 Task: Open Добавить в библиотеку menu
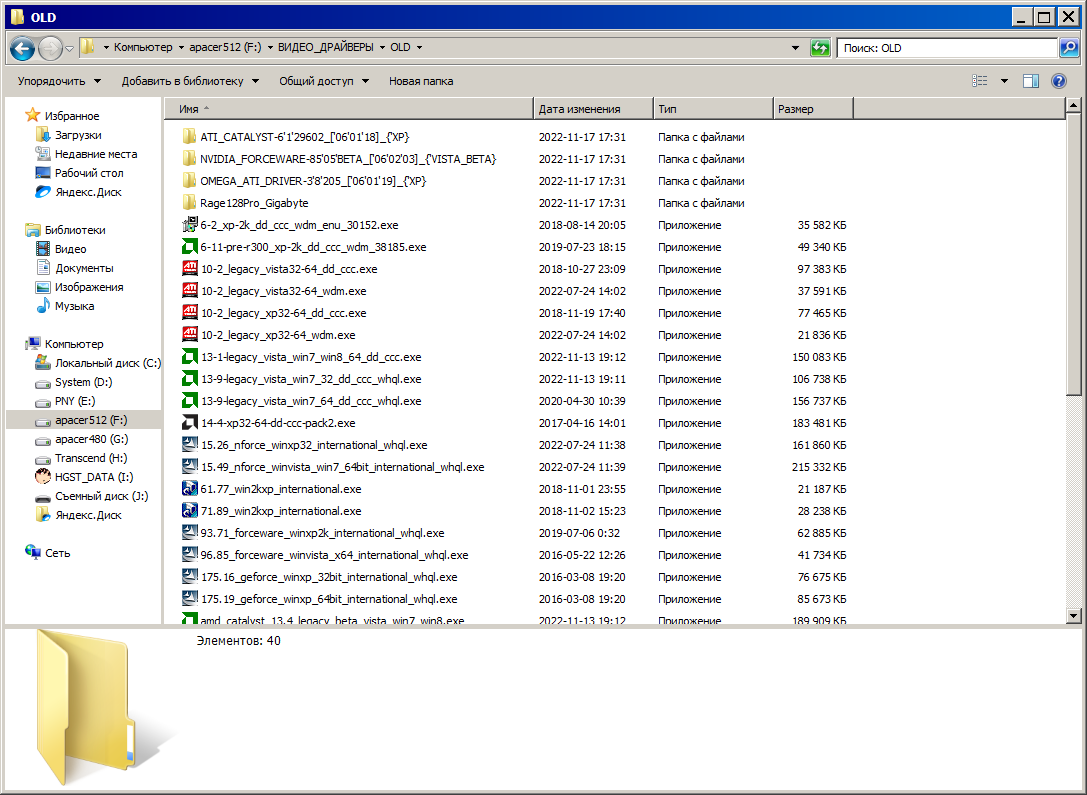pyautogui.click(x=190, y=81)
